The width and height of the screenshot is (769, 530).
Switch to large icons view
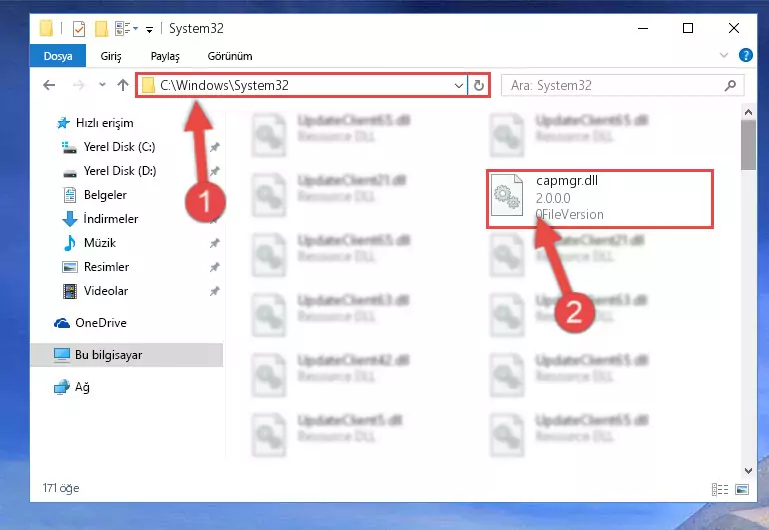742,489
